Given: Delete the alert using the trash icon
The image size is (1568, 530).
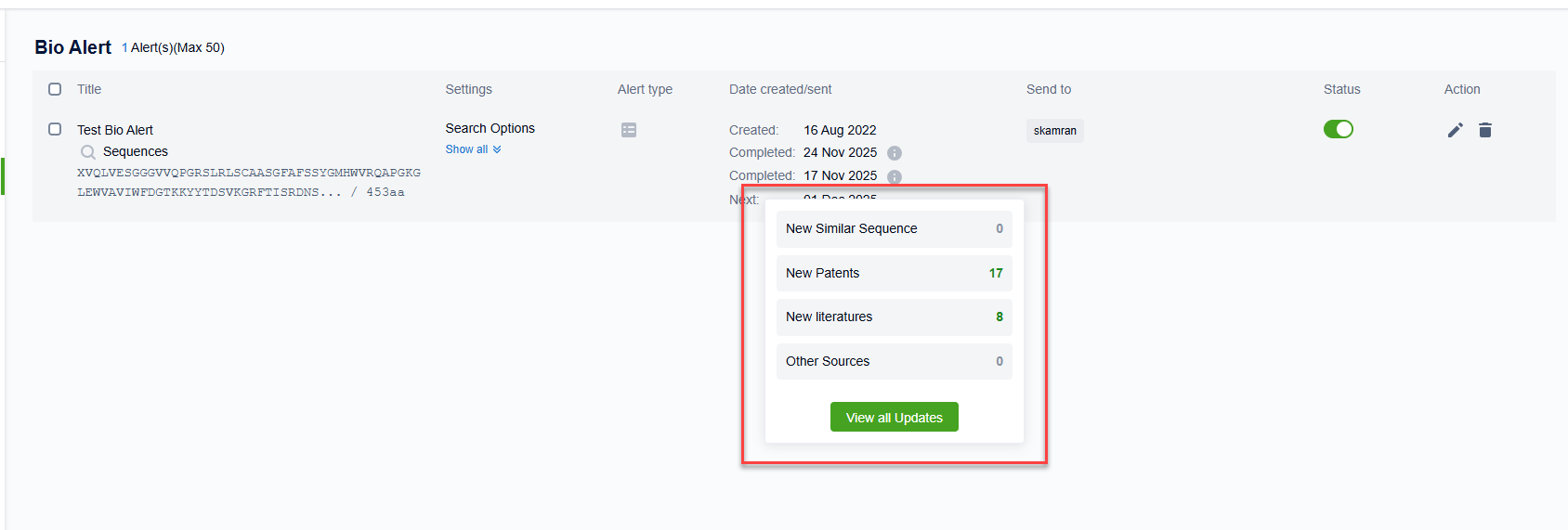Looking at the screenshot, I should (1484, 130).
